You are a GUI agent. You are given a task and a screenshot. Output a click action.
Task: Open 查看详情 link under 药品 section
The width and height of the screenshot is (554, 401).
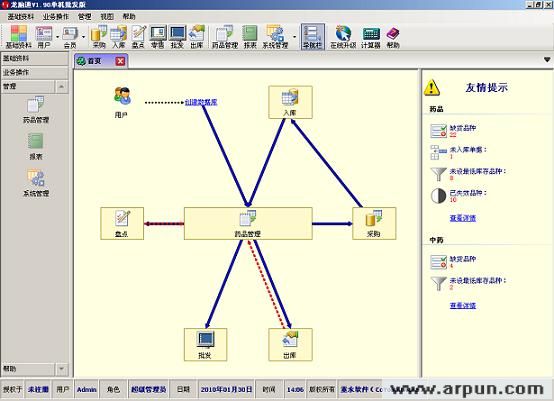[x=462, y=218]
